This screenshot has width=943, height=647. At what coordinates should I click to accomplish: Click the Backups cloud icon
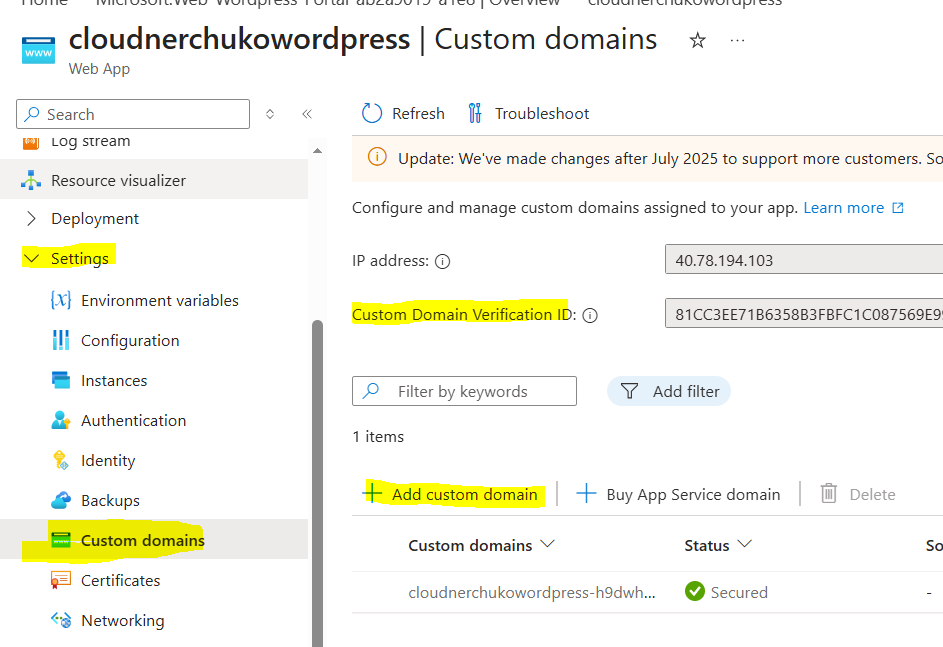[x=61, y=500]
